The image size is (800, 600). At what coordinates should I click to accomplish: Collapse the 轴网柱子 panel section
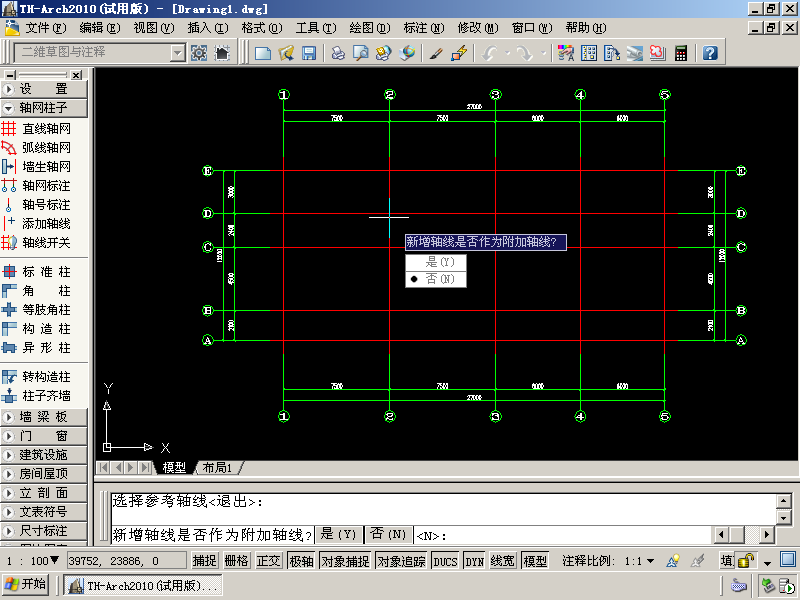pos(44,108)
